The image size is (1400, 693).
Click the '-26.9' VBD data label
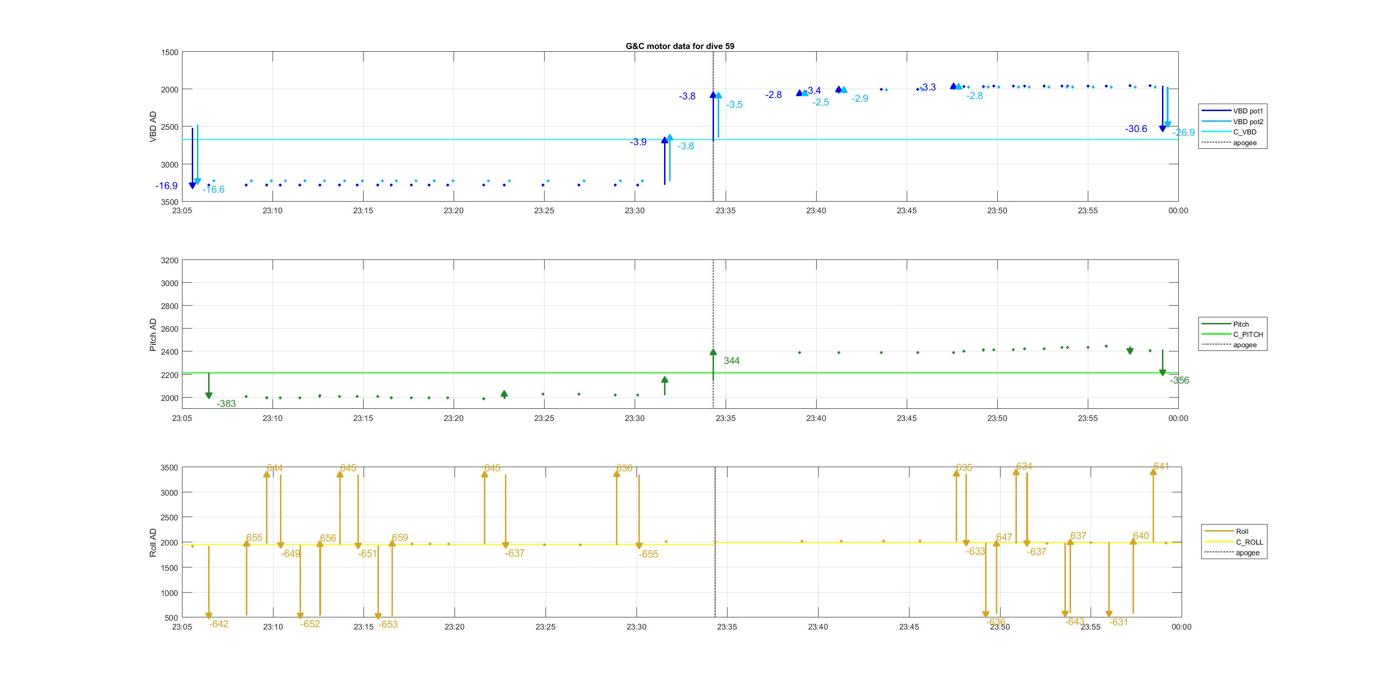coord(1184,133)
